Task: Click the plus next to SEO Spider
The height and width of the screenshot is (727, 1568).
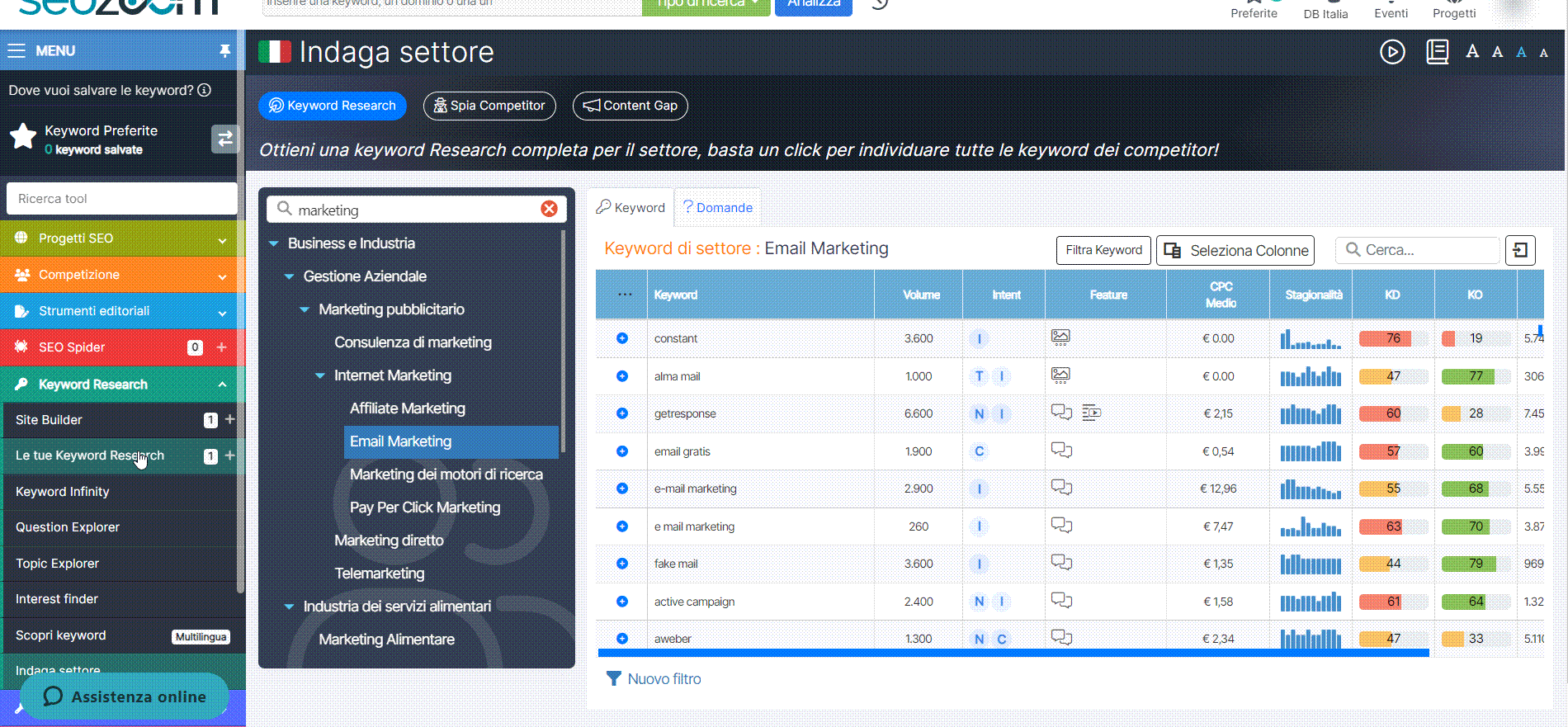Action: coord(221,347)
